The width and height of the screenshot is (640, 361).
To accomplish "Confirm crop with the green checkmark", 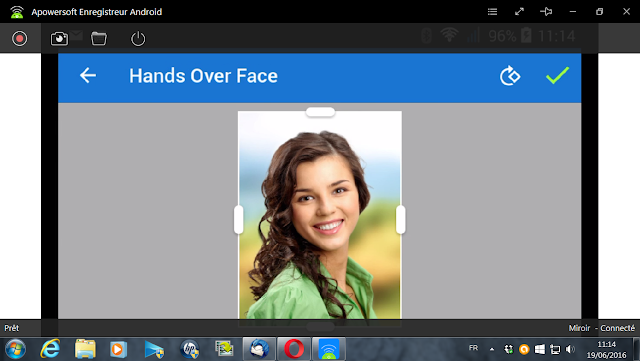I will pyautogui.click(x=558, y=76).
